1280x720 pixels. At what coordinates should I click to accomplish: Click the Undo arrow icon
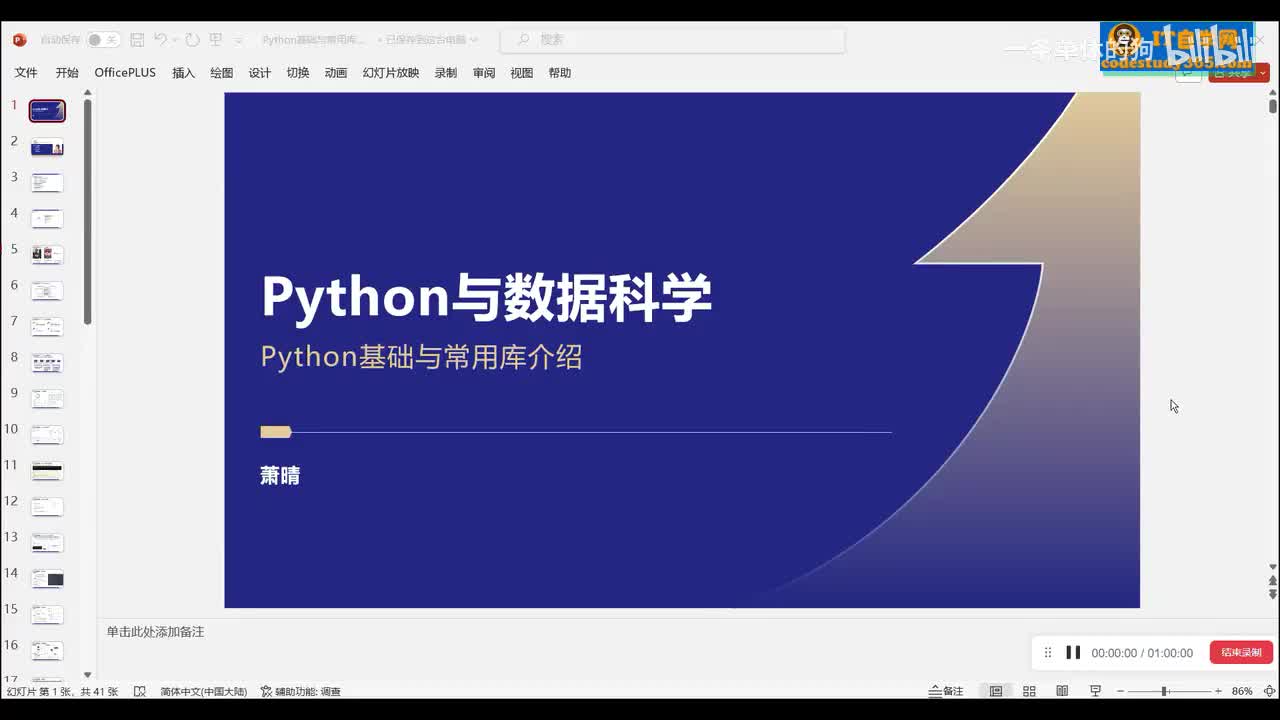point(160,40)
